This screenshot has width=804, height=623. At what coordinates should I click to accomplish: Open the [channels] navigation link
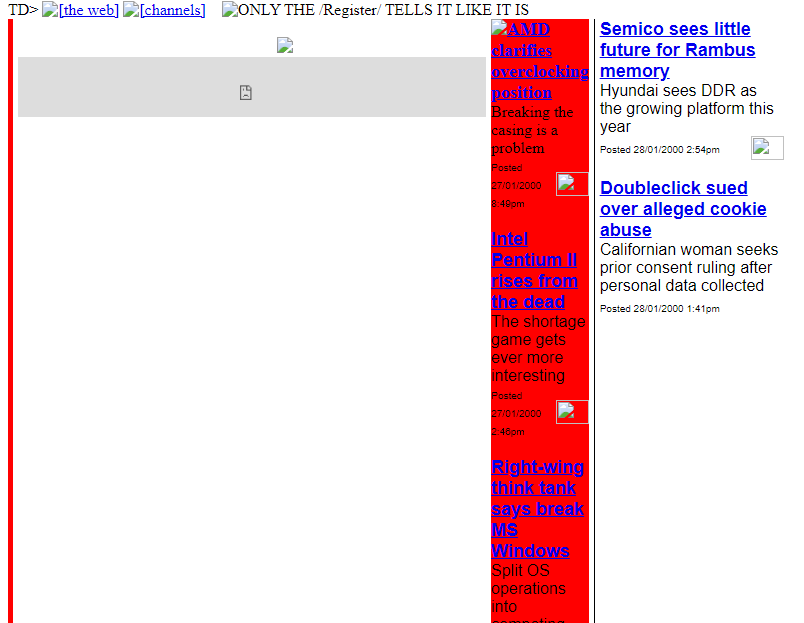tap(171, 10)
